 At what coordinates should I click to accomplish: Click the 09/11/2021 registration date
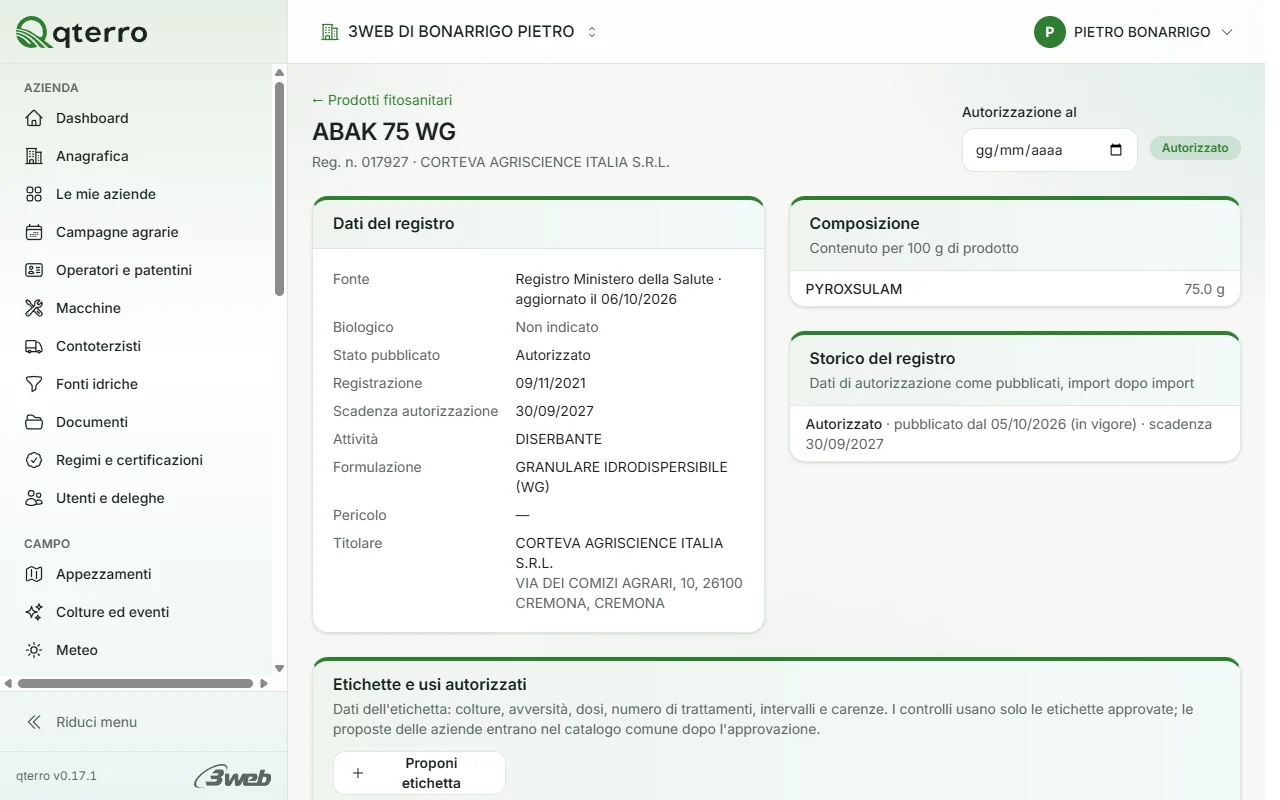[551, 383]
